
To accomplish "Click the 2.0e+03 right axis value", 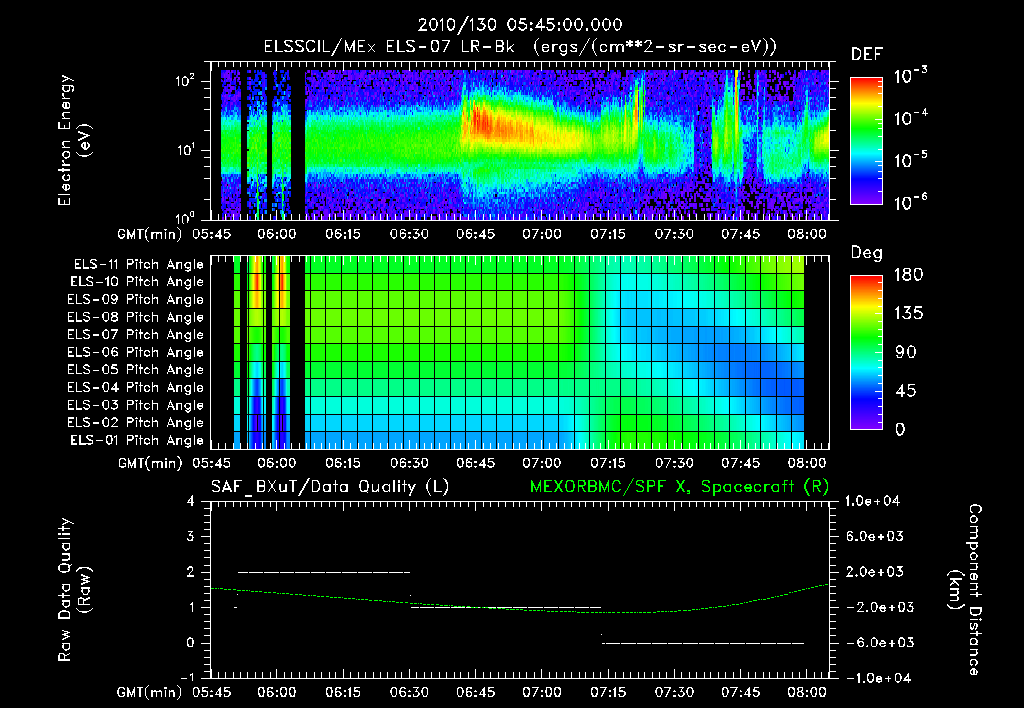I will 876,572.
